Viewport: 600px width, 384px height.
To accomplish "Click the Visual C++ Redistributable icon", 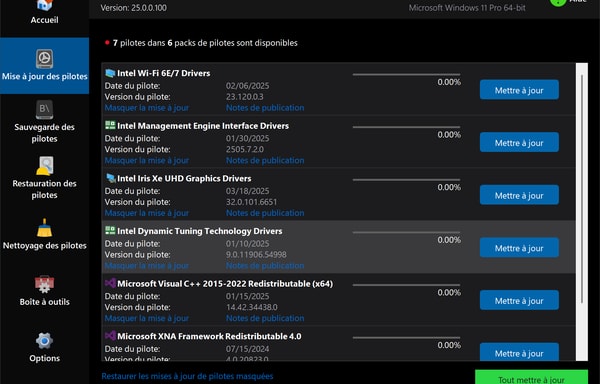I will [110, 283].
